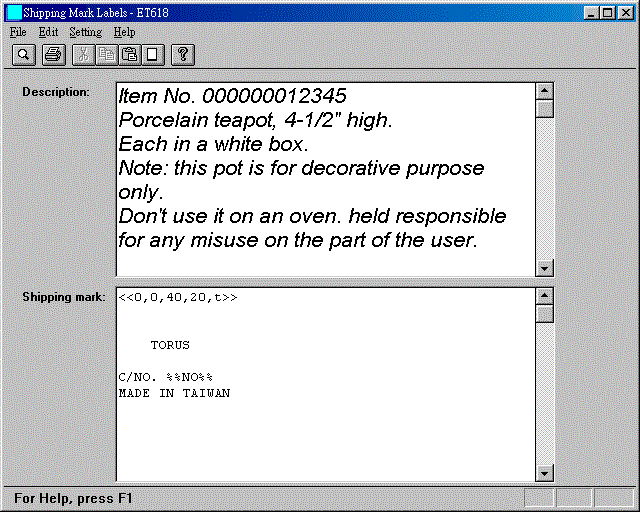
Task: Click the Description scrollbar down arrow
Action: tap(544, 268)
